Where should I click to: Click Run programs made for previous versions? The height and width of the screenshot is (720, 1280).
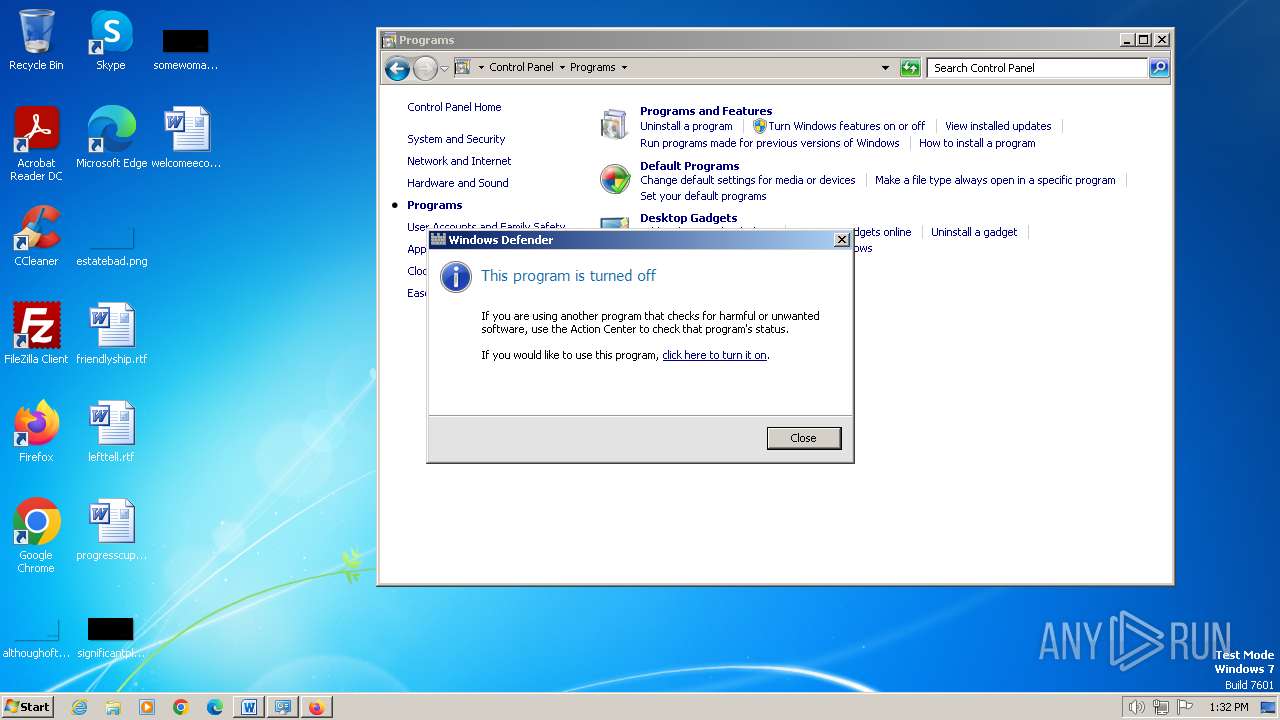(770, 143)
